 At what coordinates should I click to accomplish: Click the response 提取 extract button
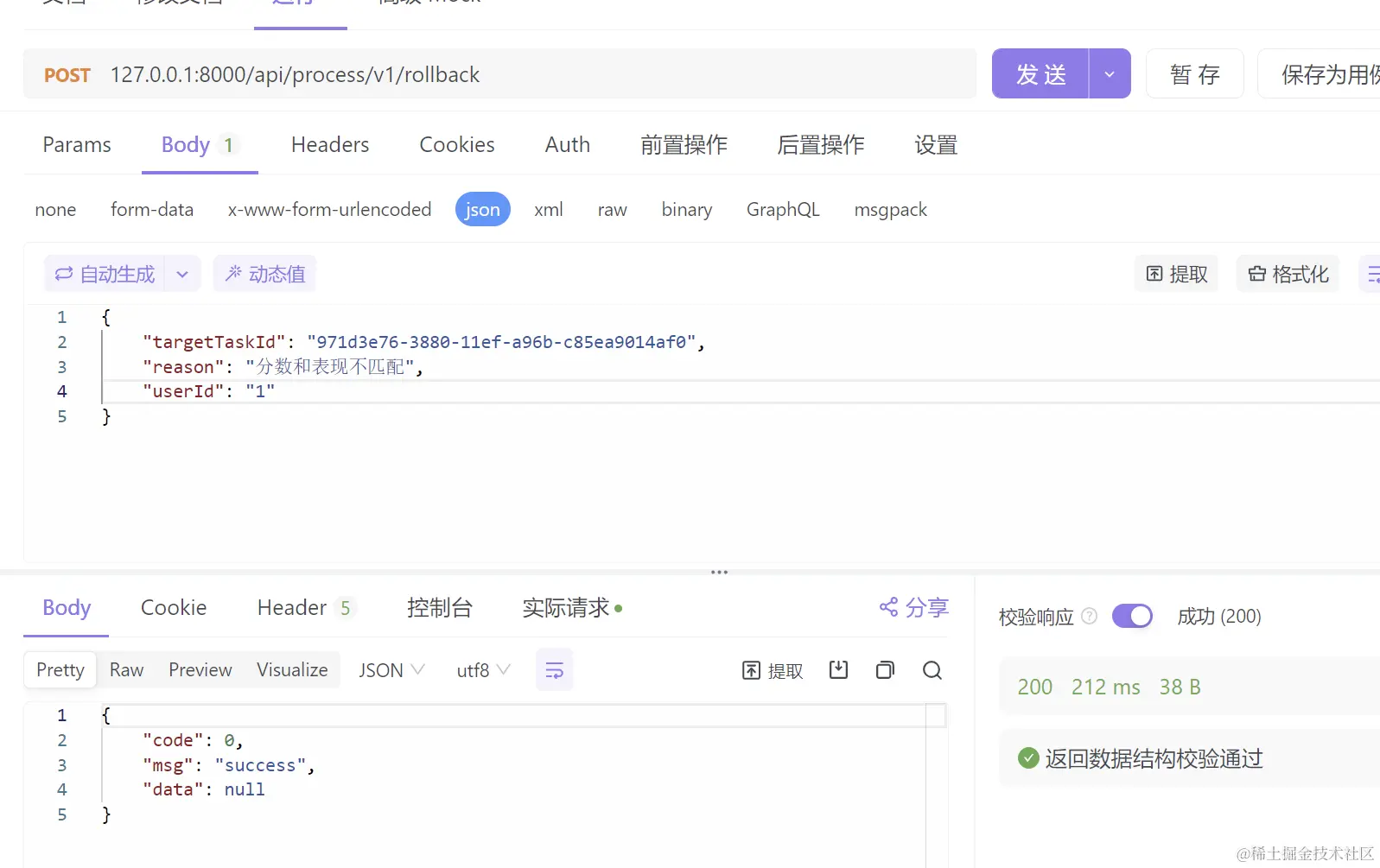tap(773, 670)
